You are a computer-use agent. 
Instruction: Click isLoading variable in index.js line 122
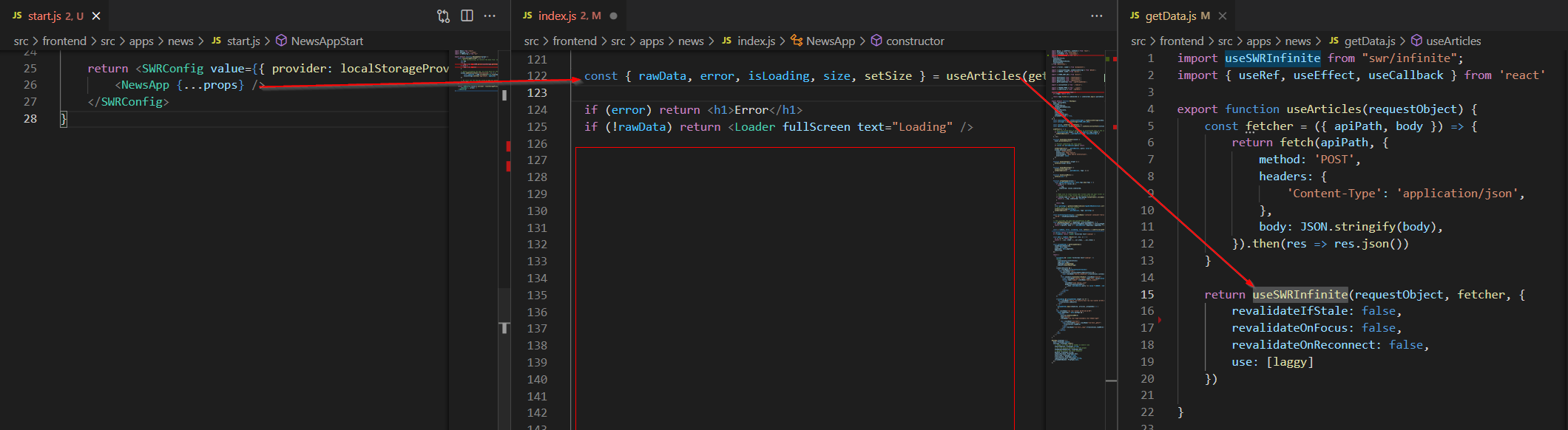tap(779, 75)
